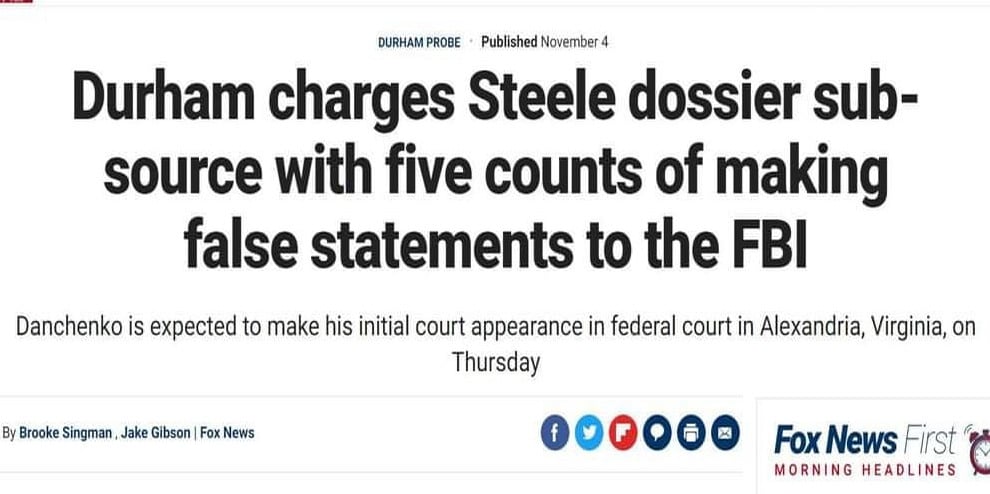Share article on Facebook
The width and height of the screenshot is (990, 494).
(x=554, y=433)
